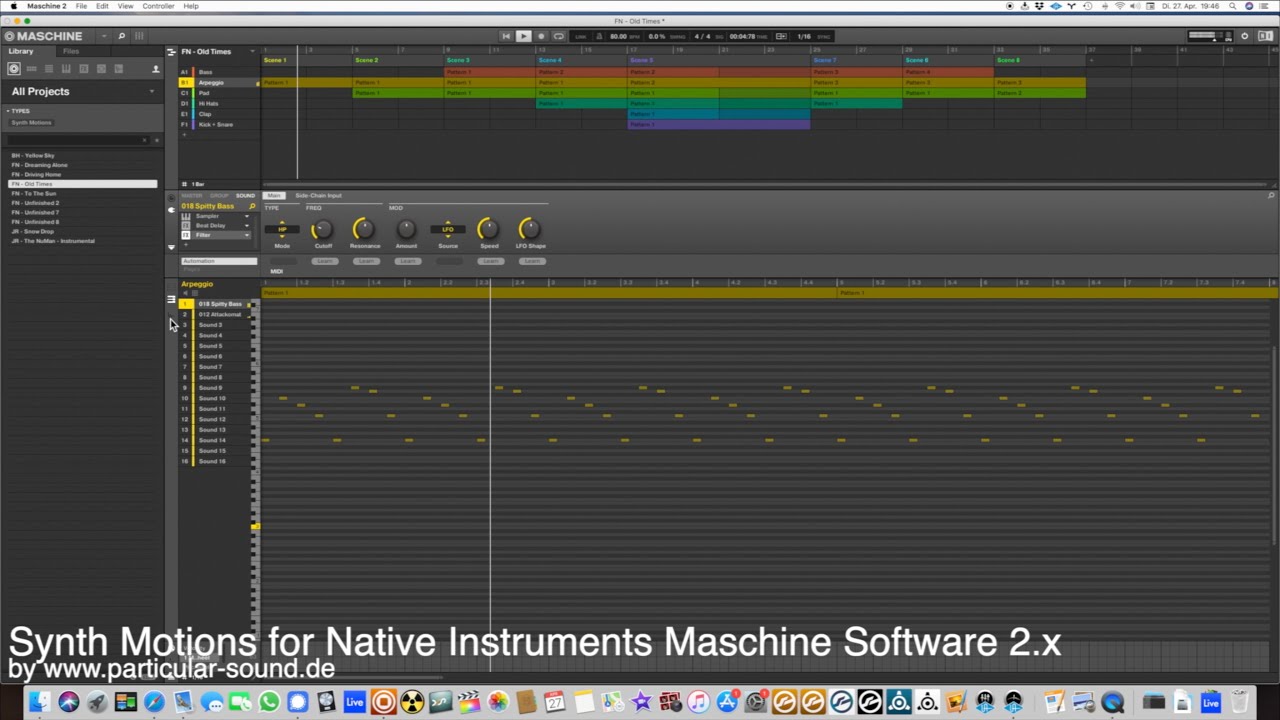Open the Controller menu in menu bar
The image size is (1280, 720).
pos(158,6)
